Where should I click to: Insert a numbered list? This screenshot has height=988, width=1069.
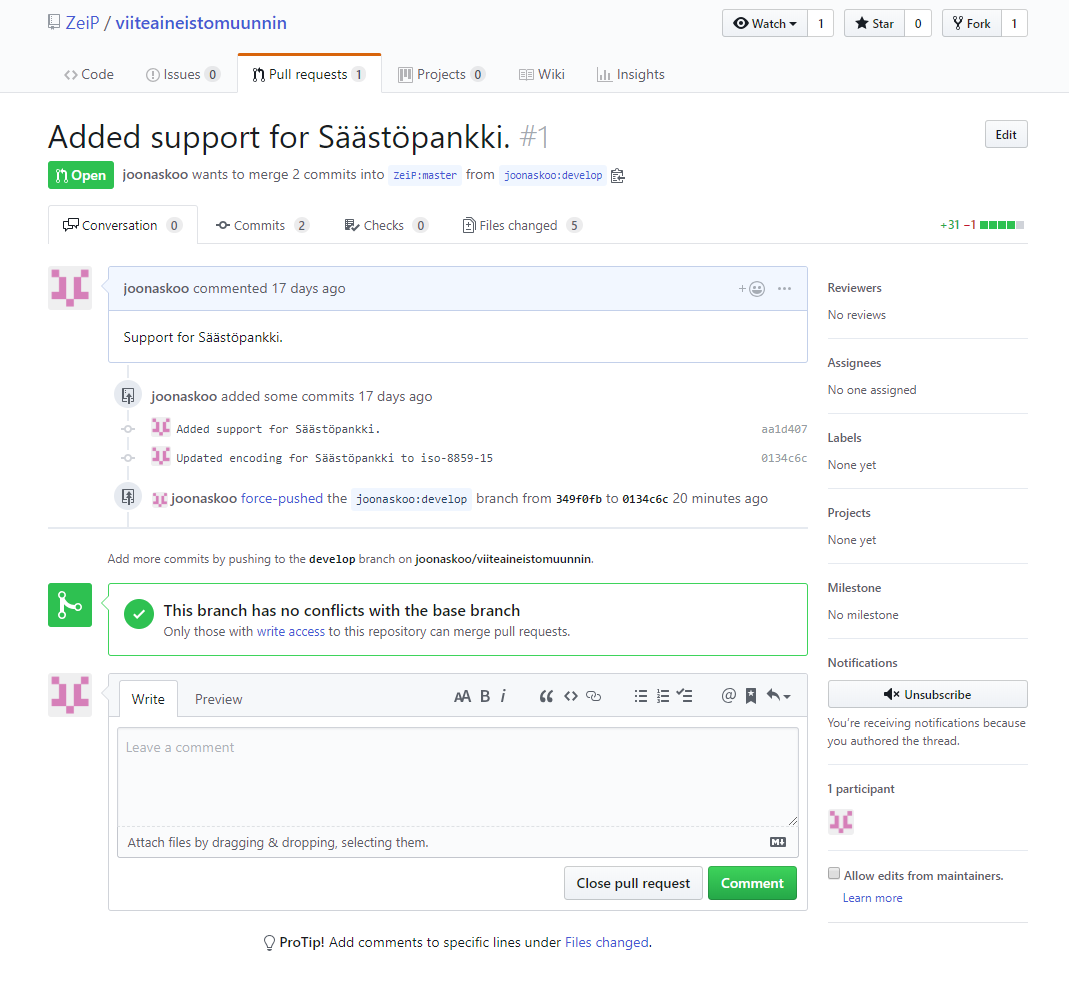pyautogui.click(x=663, y=697)
